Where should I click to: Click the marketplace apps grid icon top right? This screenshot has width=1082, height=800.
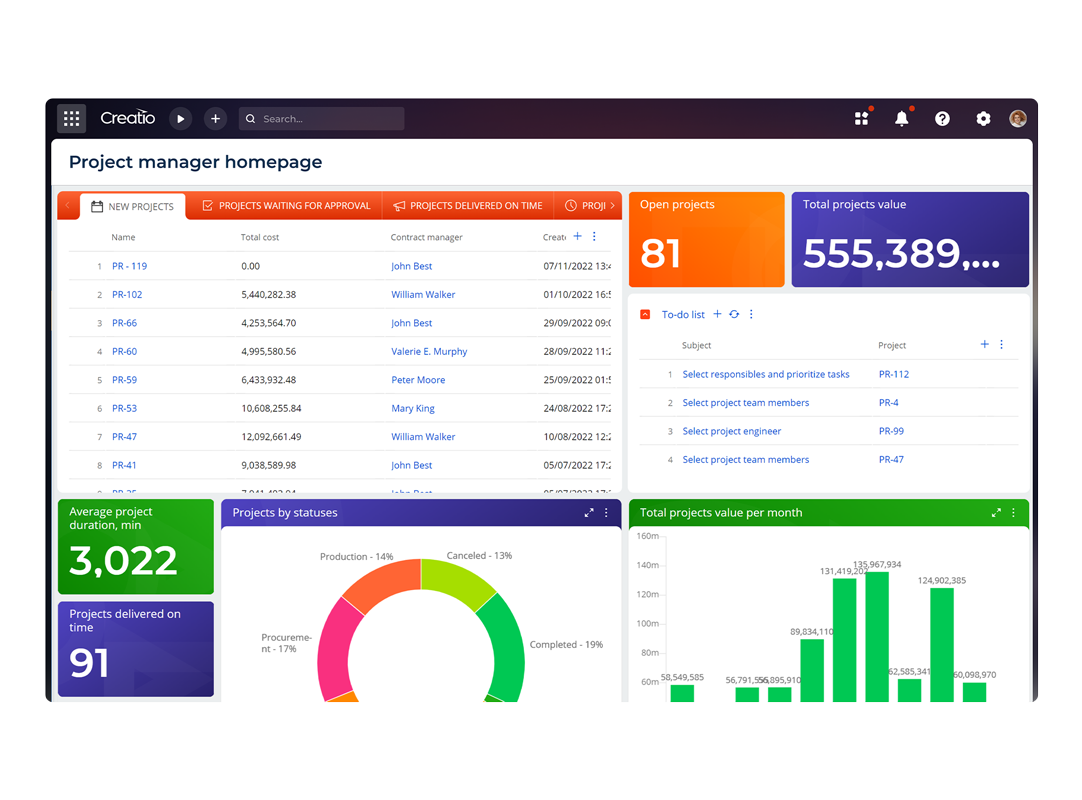click(x=861, y=118)
